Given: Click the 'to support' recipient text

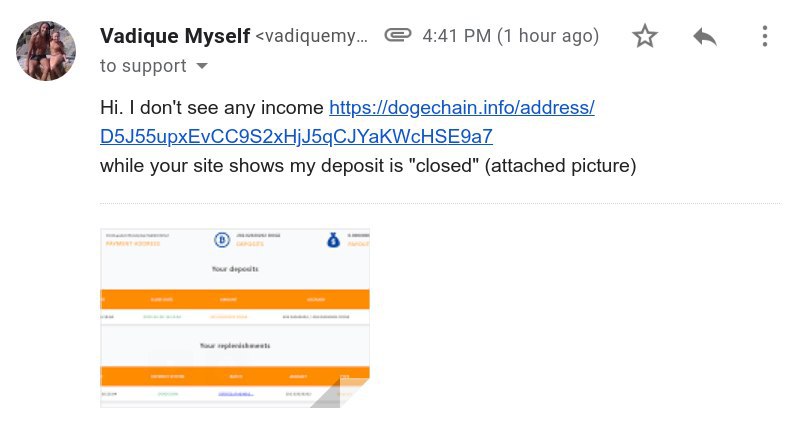Looking at the screenshot, I should tap(143, 66).
